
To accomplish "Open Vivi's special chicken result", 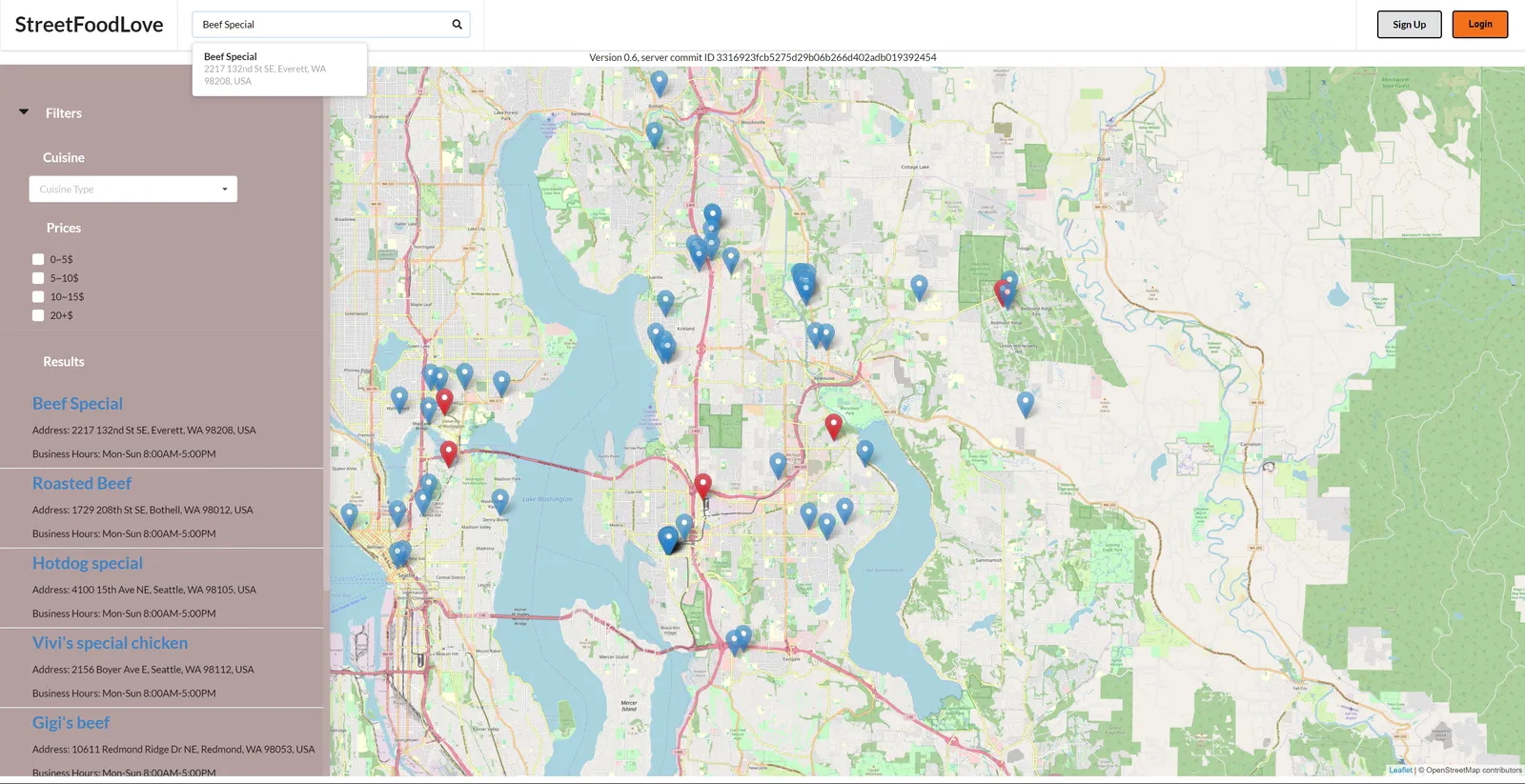I will tap(110, 643).
